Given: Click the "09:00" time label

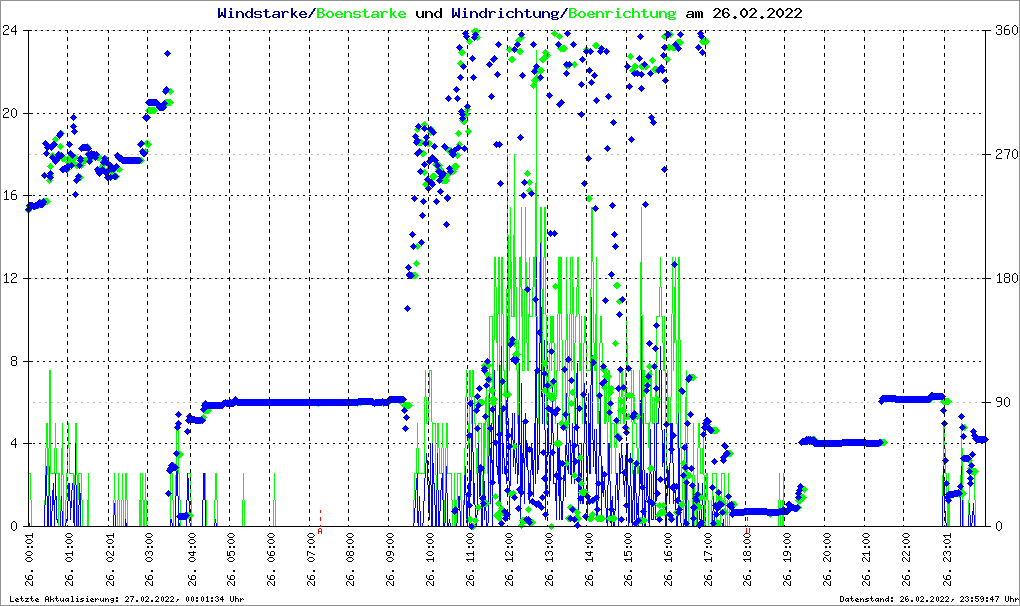Looking at the screenshot, I should tap(390, 549).
